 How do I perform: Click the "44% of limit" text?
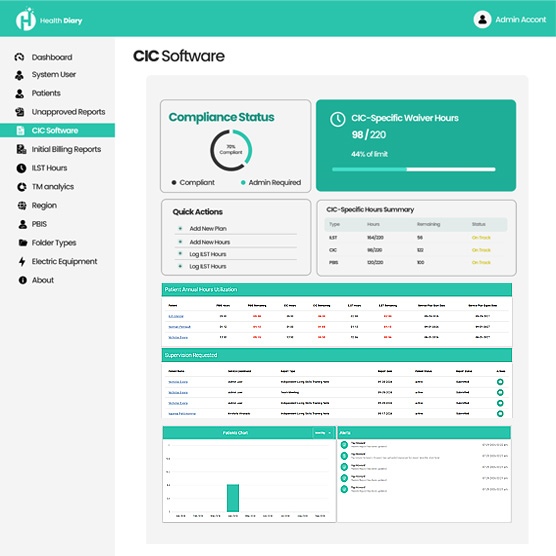pos(369,154)
